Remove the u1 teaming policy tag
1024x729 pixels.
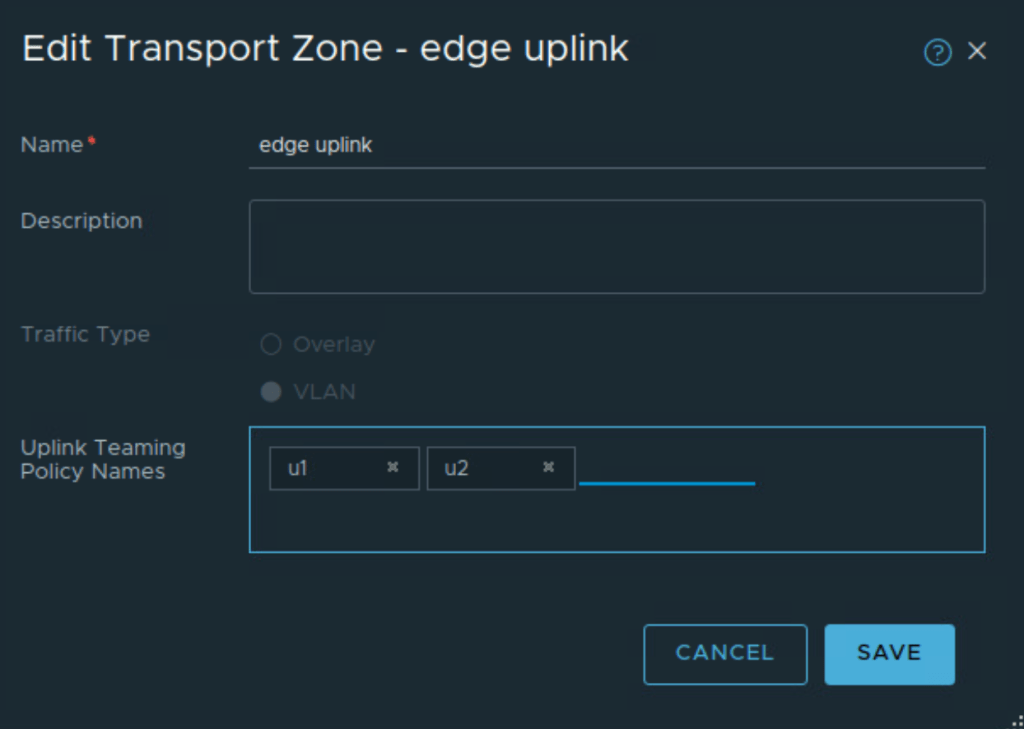pyautogui.click(x=393, y=468)
